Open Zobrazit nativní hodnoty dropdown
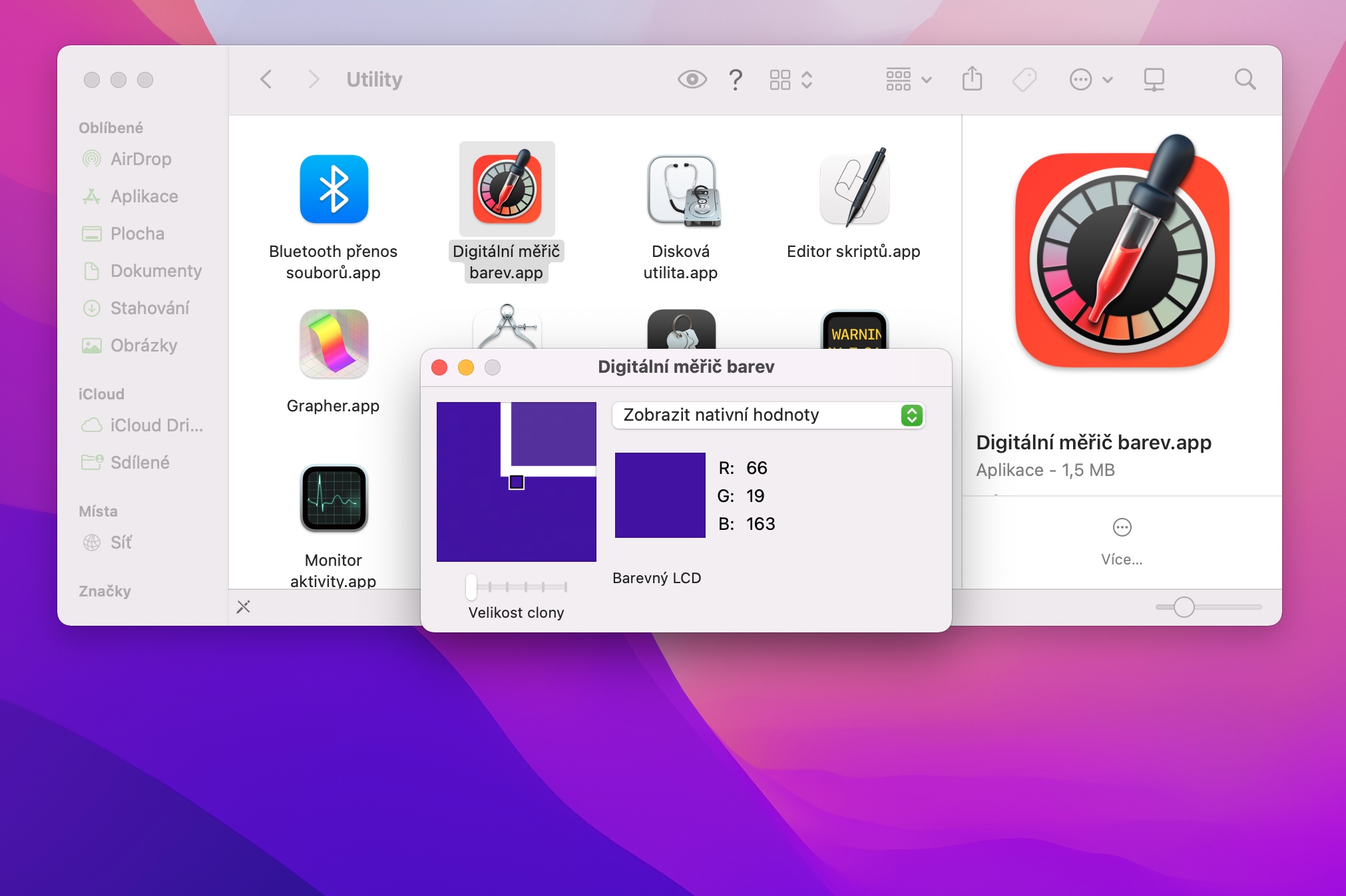Image resolution: width=1346 pixels, height=896 pixels. pyautogui.click(x=768, y=415)
